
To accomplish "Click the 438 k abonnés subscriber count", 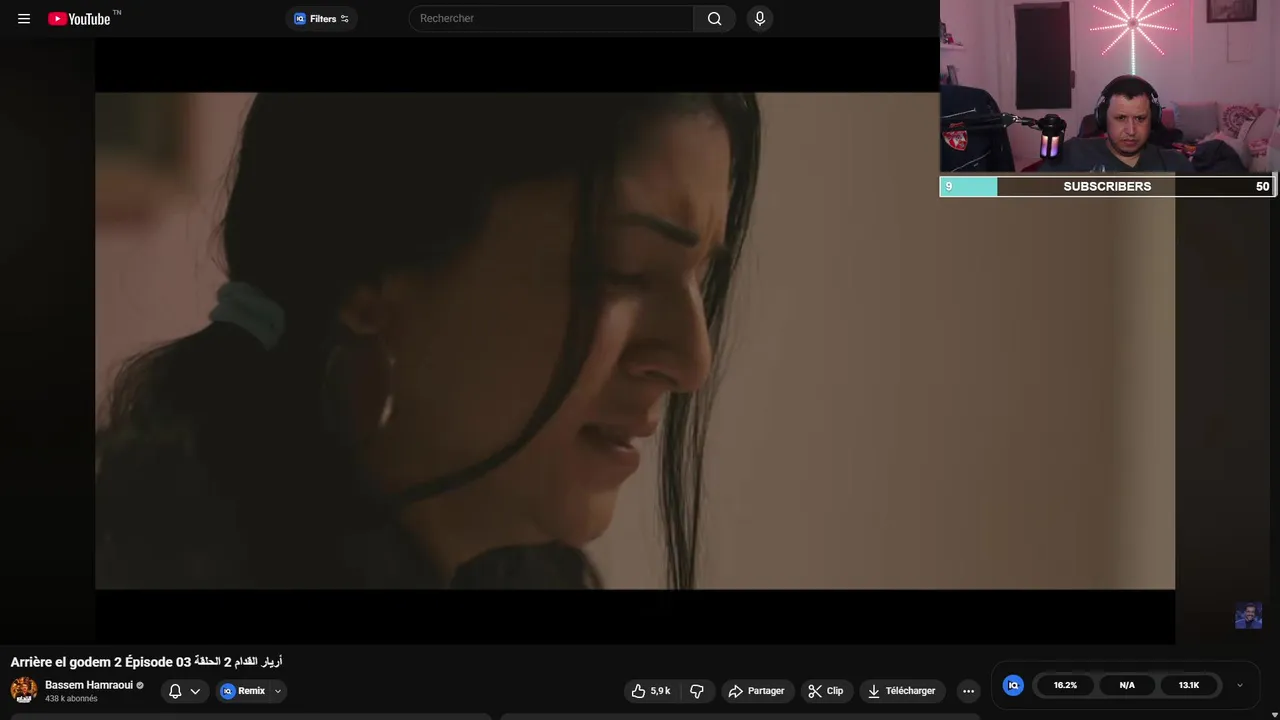I will [71, 699].
